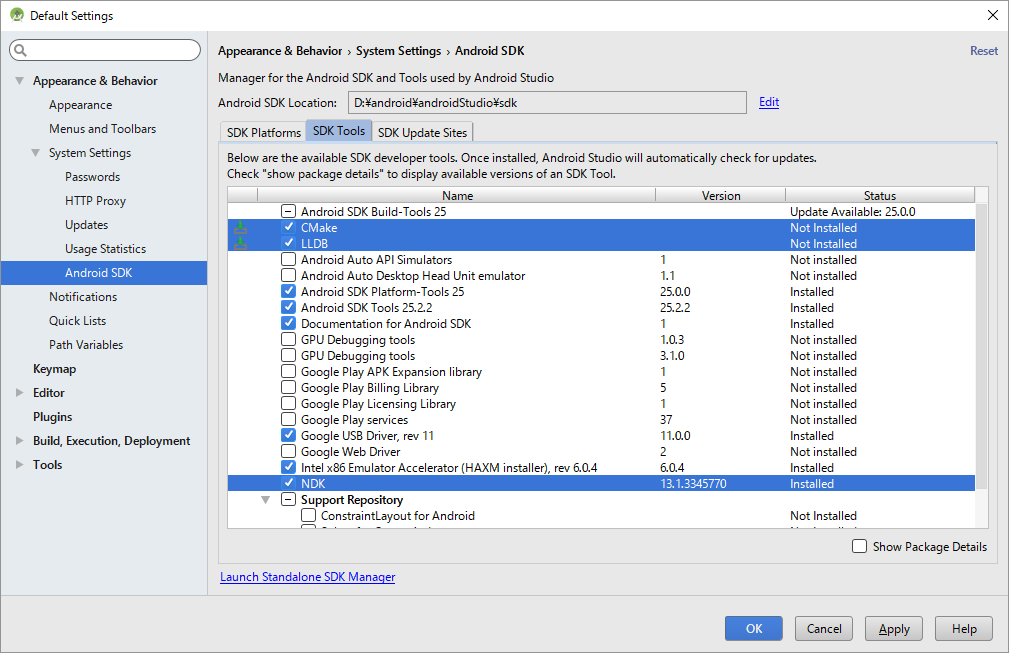The width and height of the screenshot is (1009, 653).
Task: Check Google Play Licensing Library
Action: tap(288, 403)
